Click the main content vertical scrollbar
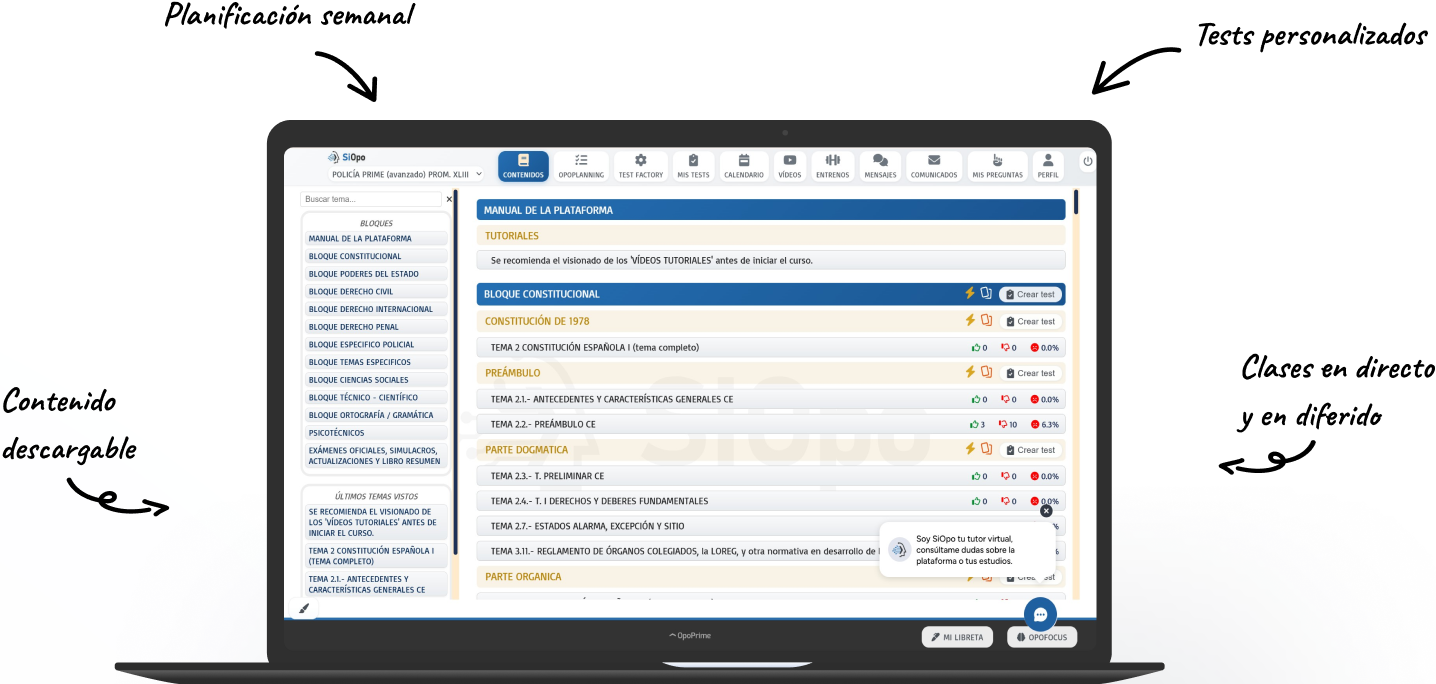 pos(1076,203)
